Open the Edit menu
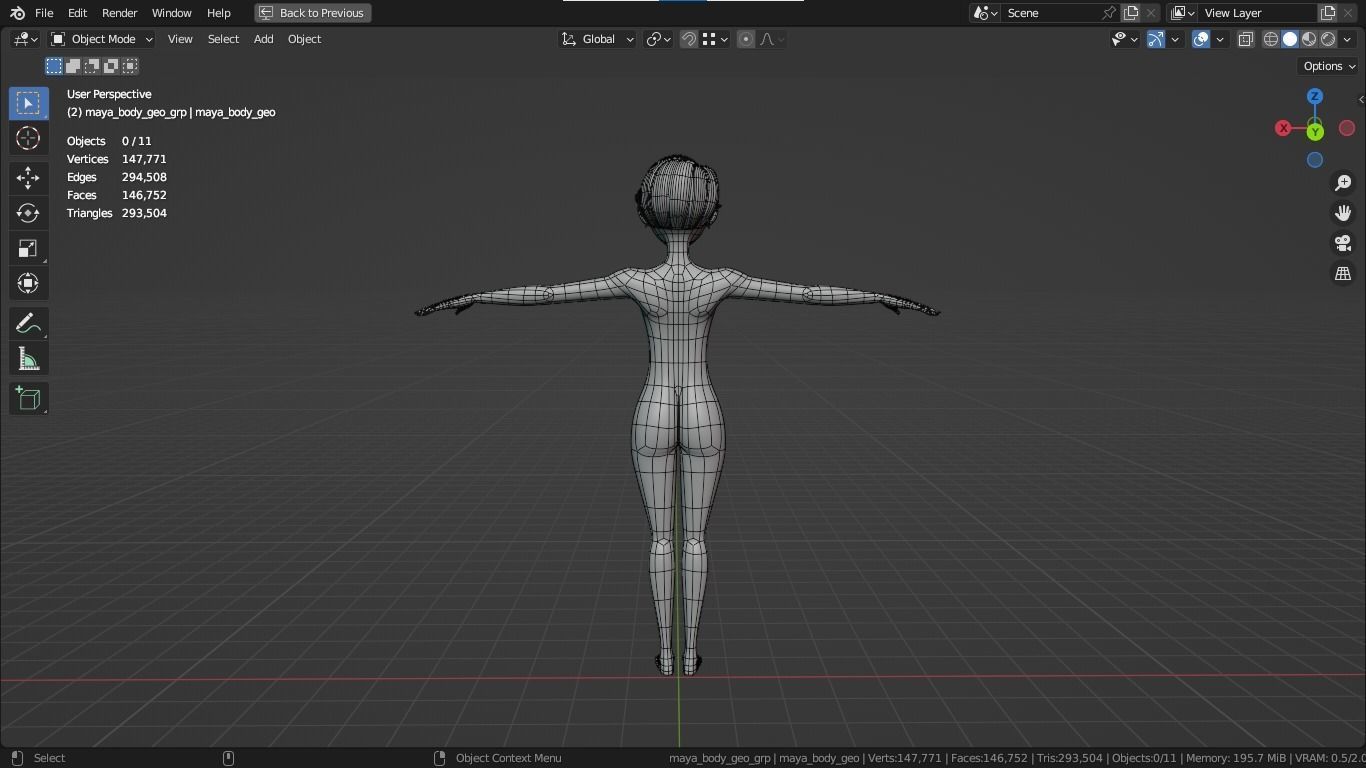Screen dimensions: 1366x768 (77, 13)
